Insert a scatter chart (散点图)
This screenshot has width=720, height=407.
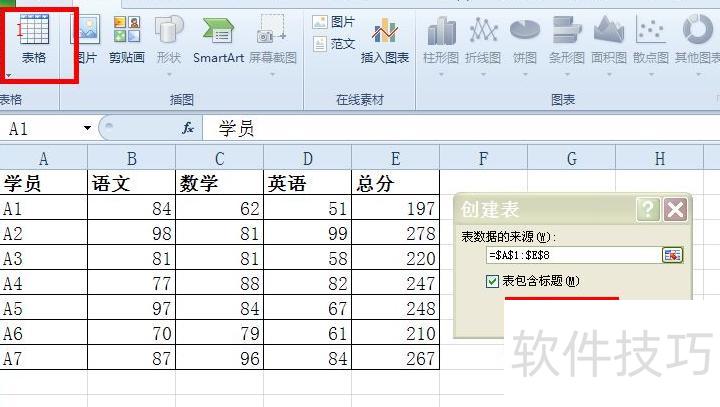pos(651,39)
